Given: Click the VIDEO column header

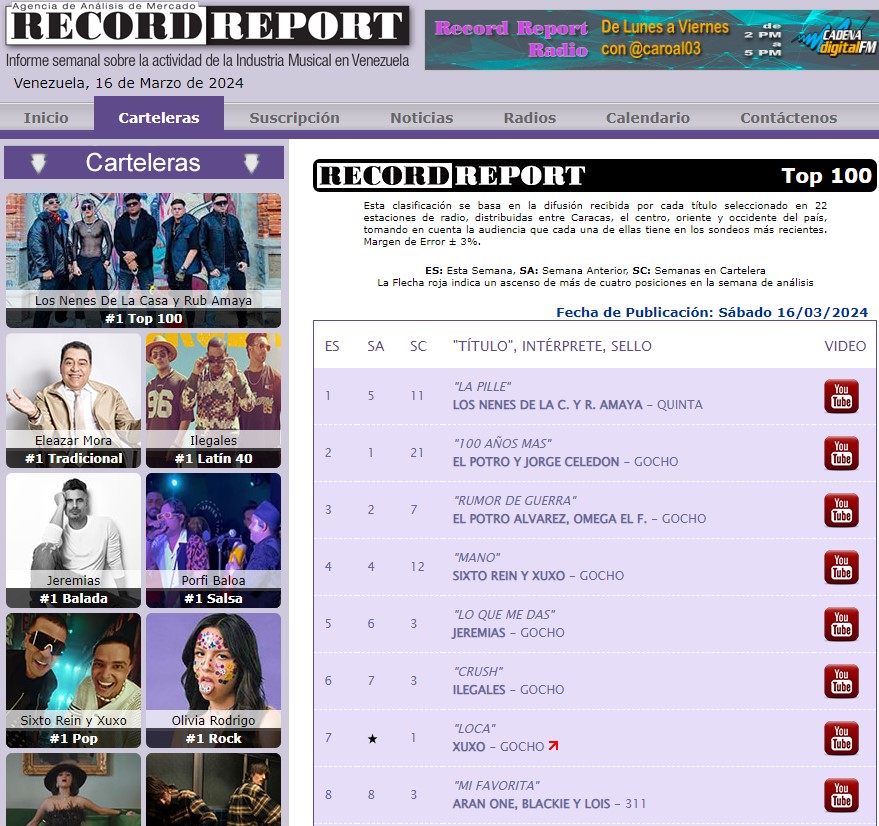Looking at the screenshot, I should pos(845,346).
